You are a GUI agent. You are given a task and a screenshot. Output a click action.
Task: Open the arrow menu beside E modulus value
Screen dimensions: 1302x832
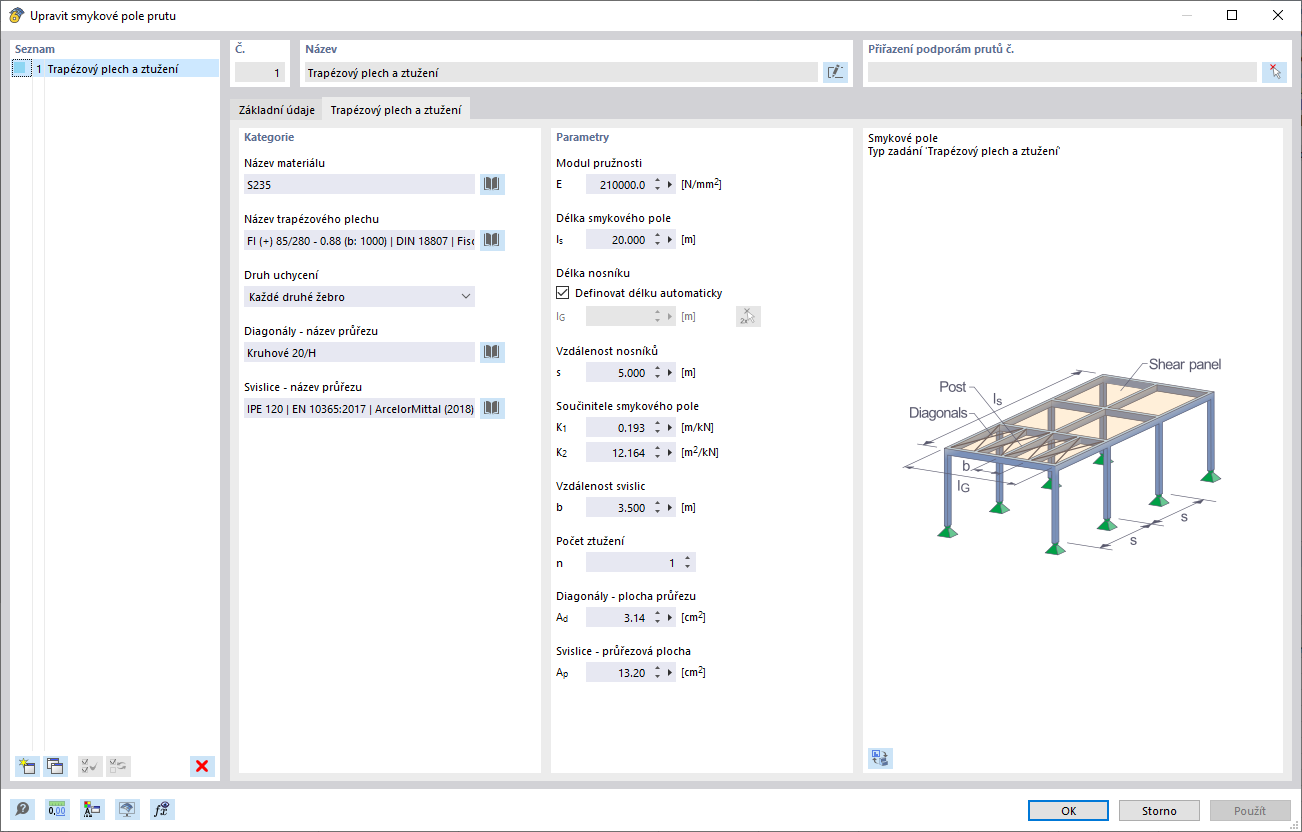click(671, 184)
